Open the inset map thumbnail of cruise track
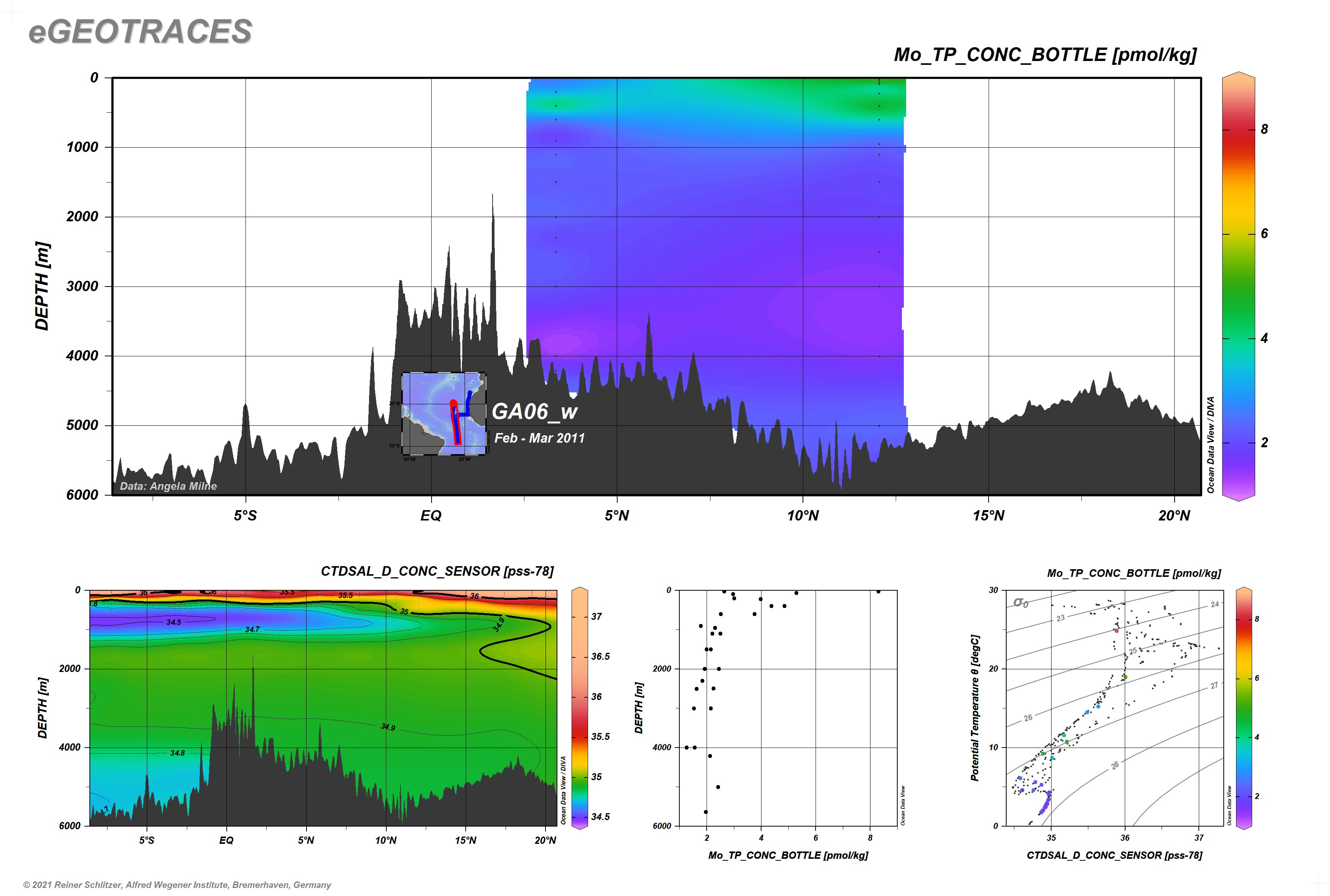 (x=443, y=413)
